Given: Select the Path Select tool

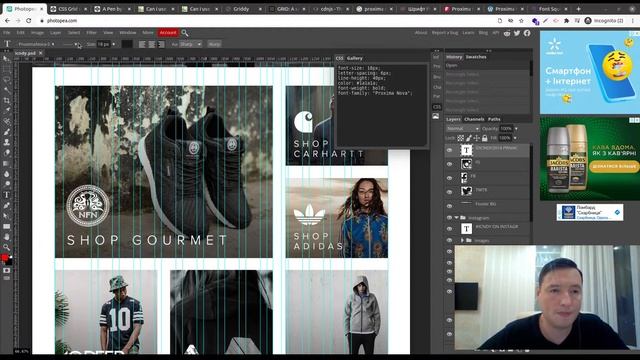Looking at the screenshot, I should 7,216.
